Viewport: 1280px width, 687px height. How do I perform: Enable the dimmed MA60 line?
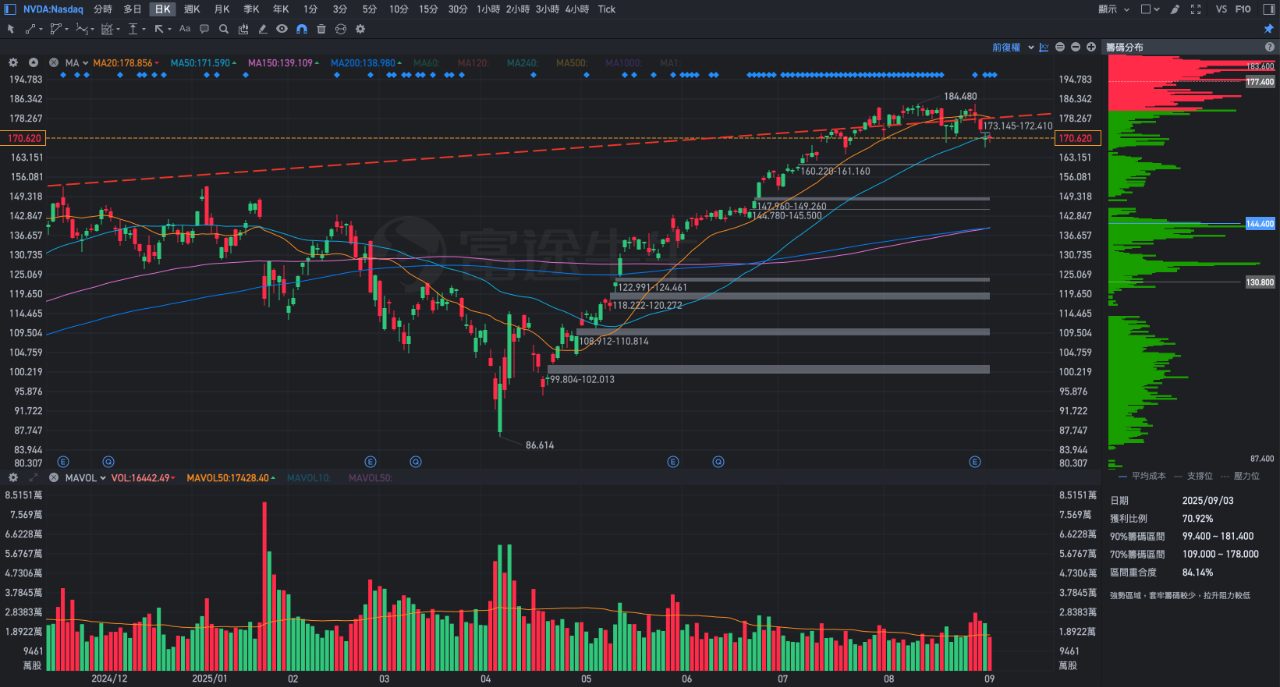click(x=426, y=63)
